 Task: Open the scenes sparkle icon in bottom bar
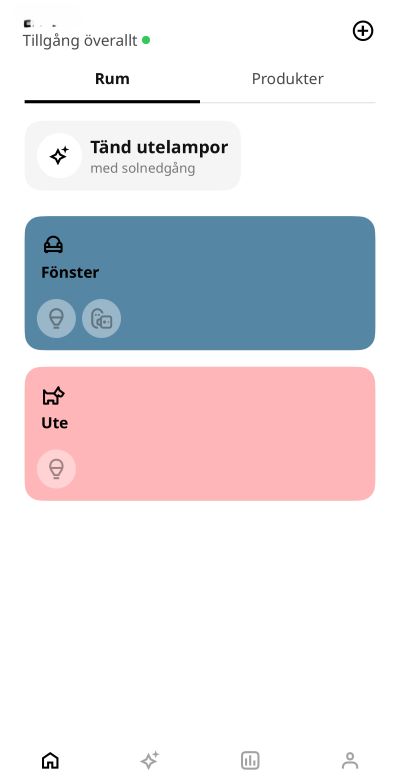point(150,760)
